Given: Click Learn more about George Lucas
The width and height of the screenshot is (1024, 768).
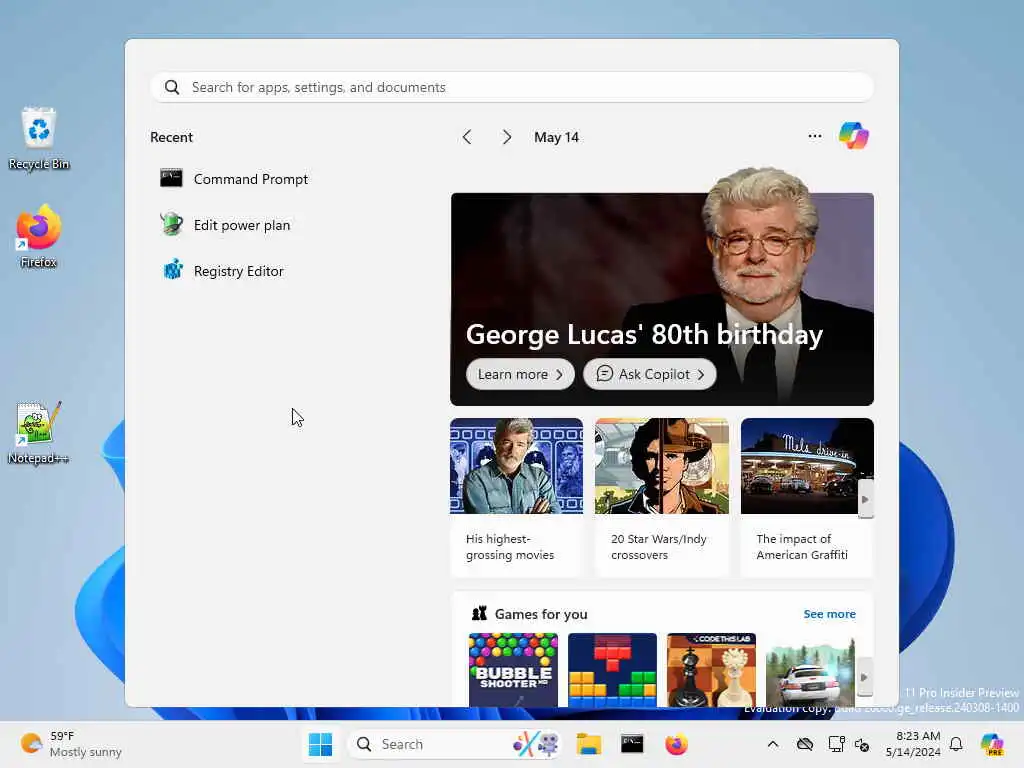Looking at the screenshot, I should click(x=520, y=374).
